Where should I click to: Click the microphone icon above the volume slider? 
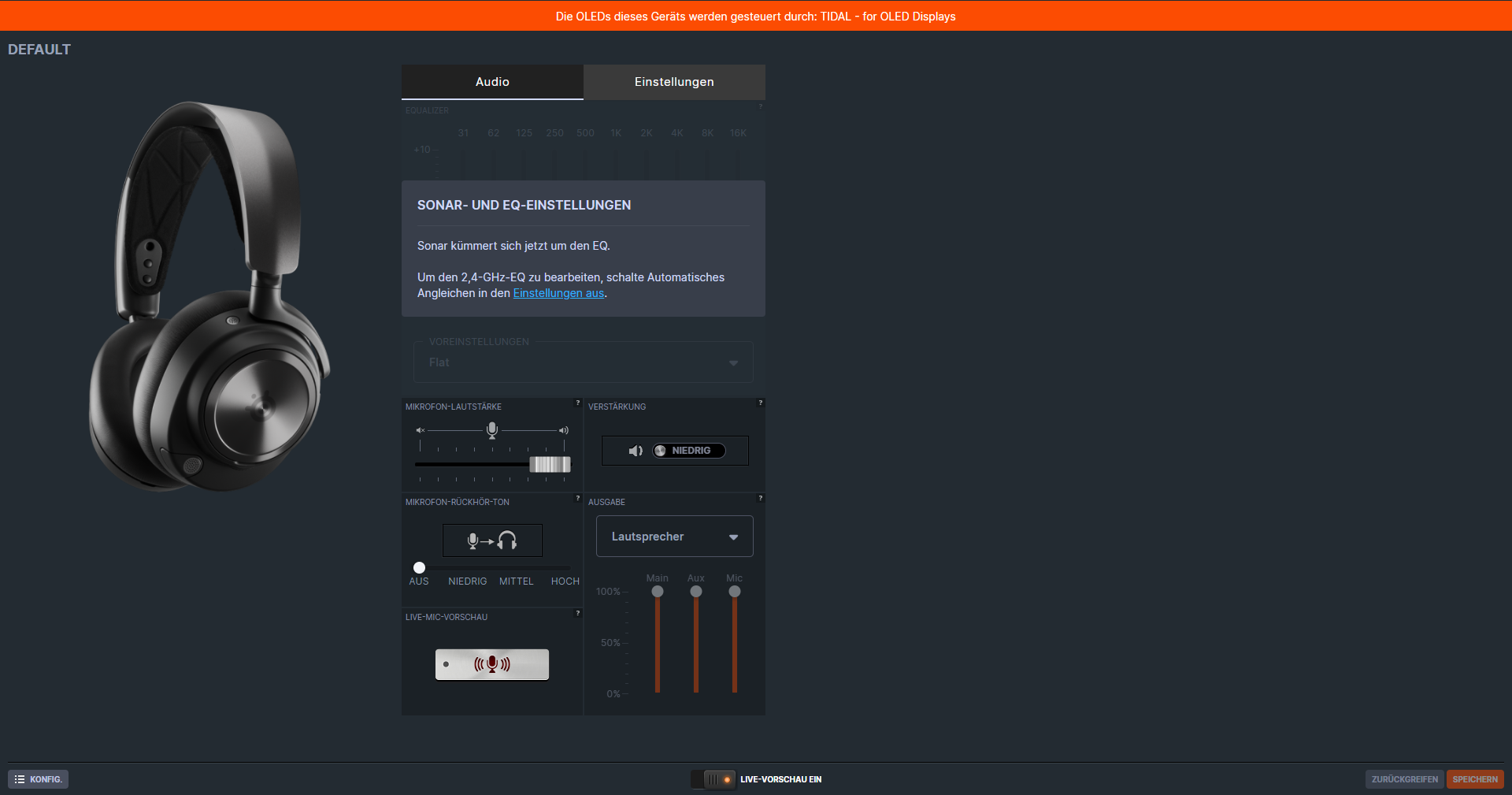492,430
